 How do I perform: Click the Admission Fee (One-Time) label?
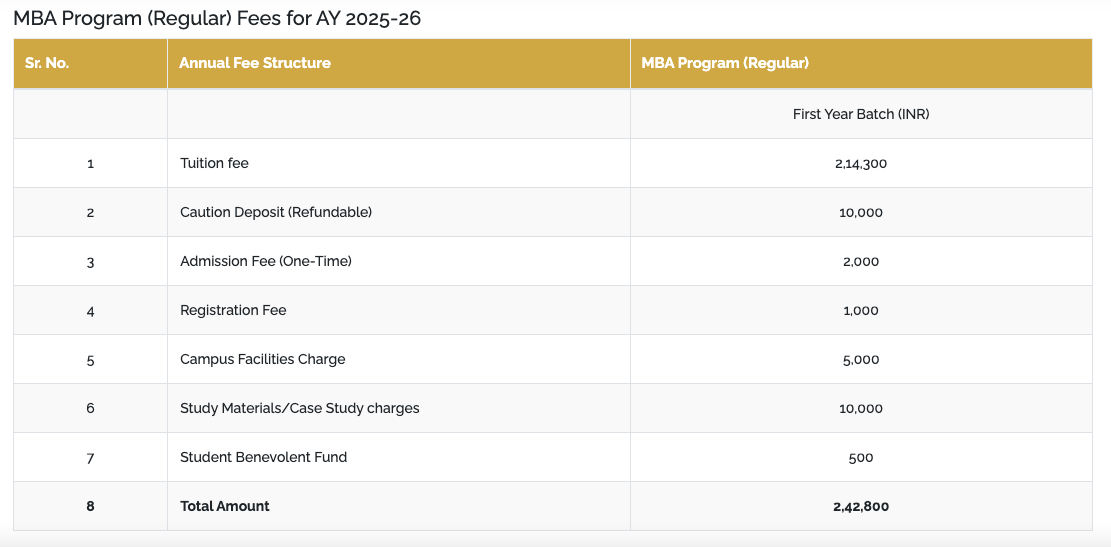(x=266, y=261)
